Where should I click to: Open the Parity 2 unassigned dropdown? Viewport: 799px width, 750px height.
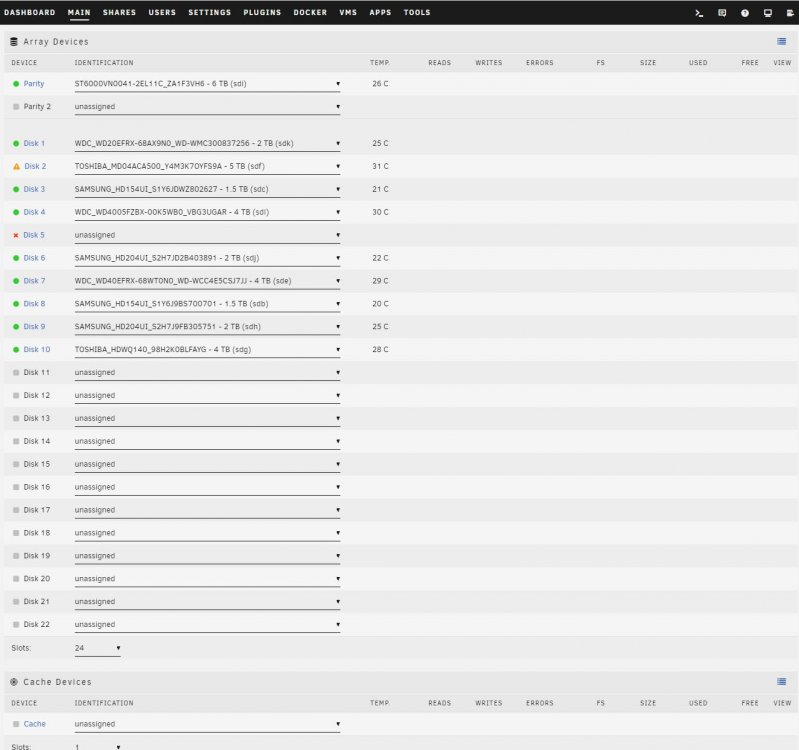click(x=207, y=107)
